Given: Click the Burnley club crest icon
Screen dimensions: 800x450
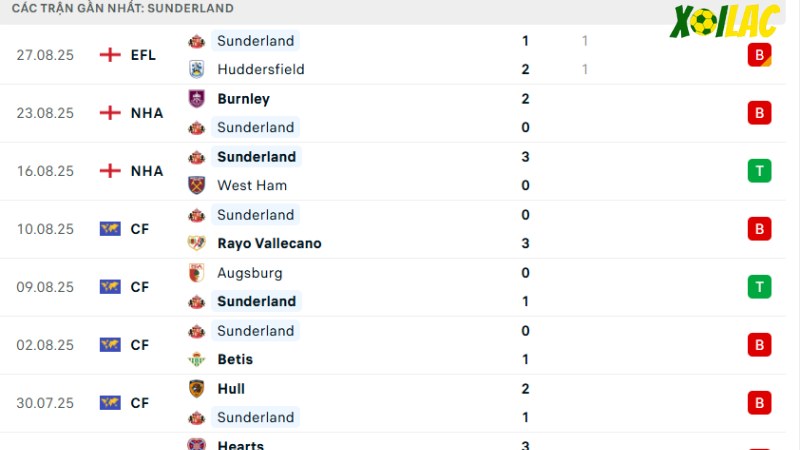Looking at the screenshot, I should click(x=196, y=98).
